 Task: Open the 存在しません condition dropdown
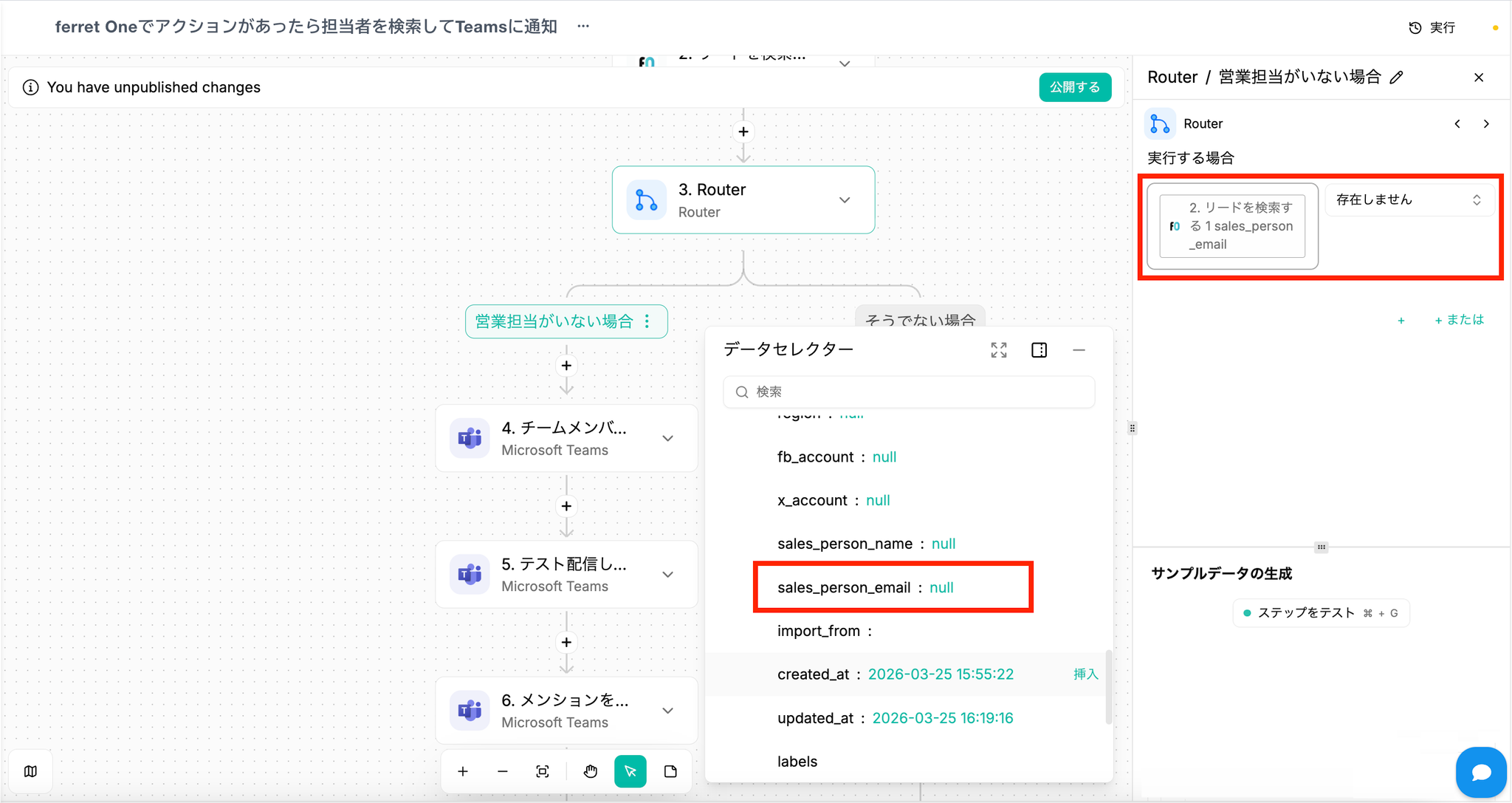click(1409, 200)
